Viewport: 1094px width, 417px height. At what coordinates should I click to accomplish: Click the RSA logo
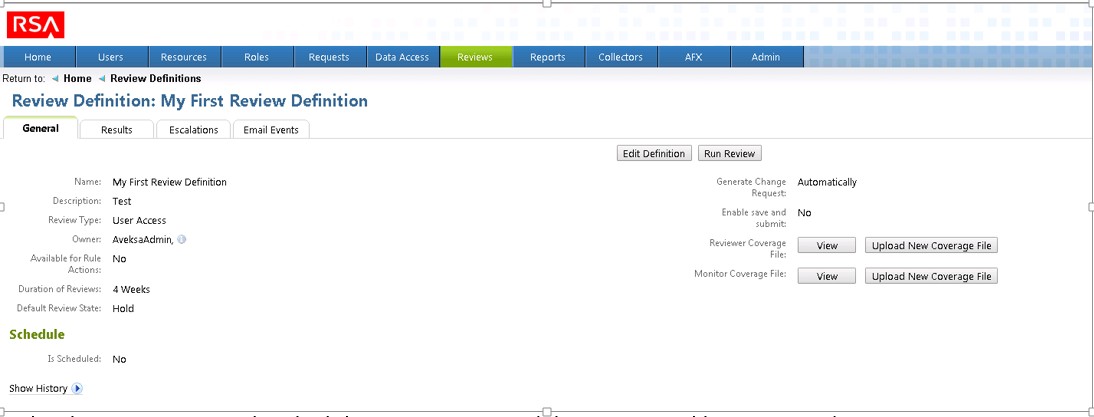pyautogui.click(x=35, y=25)
